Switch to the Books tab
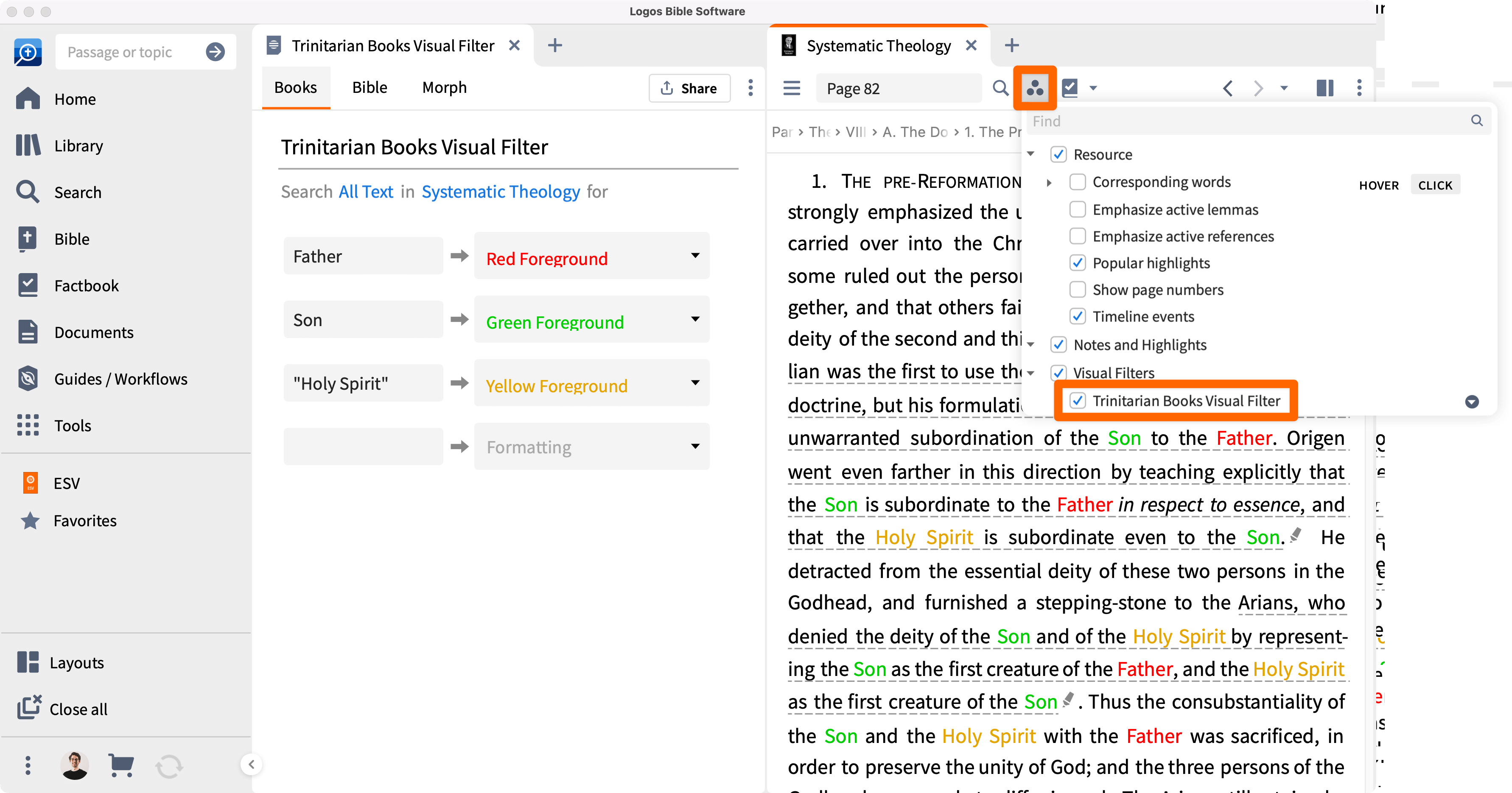This screenshot has width=1512, height=793. (x=296, y=87)
